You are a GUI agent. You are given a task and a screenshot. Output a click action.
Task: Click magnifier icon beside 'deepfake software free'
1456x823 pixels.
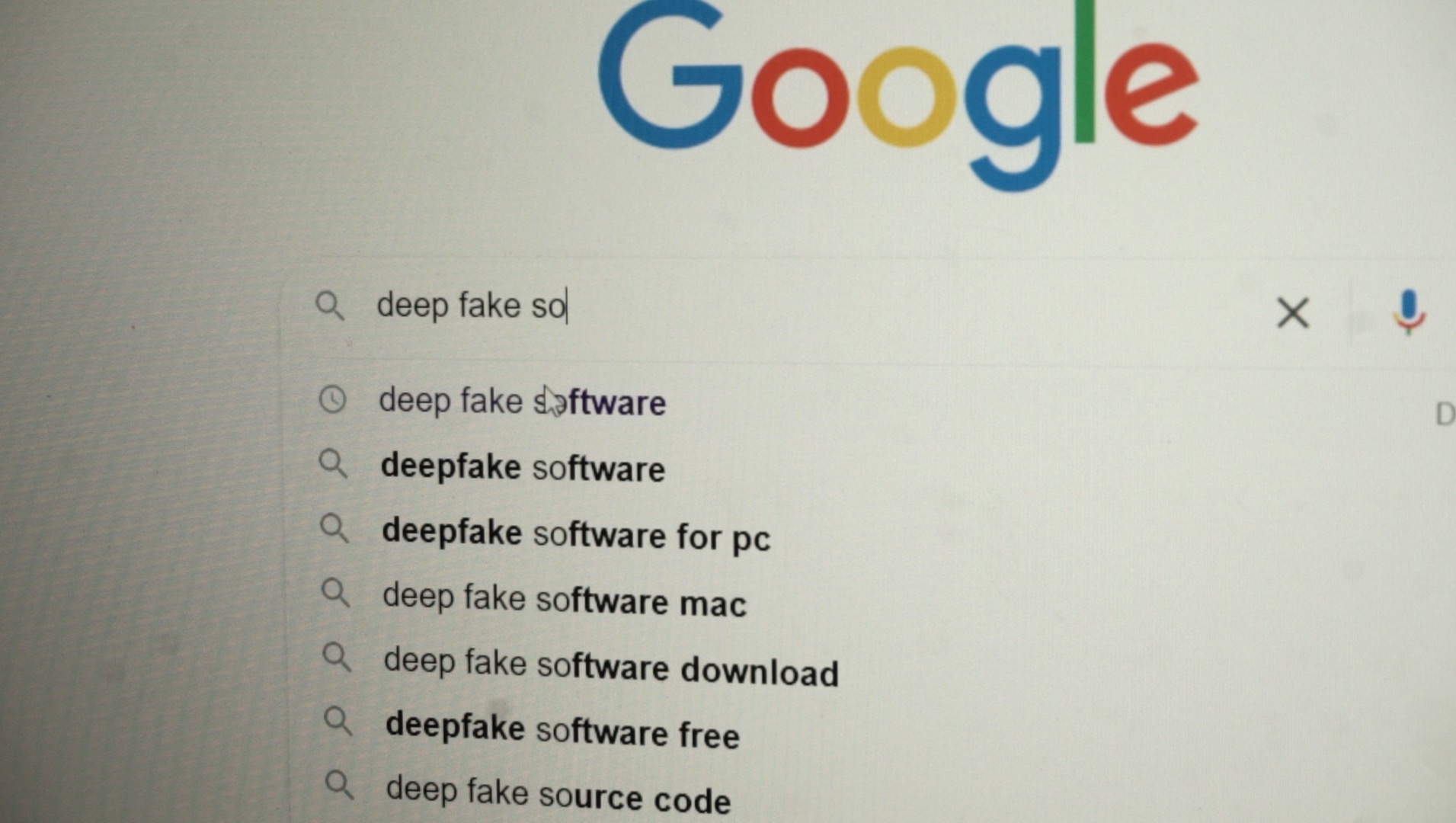pyautogui.click(x=338, y=721)
